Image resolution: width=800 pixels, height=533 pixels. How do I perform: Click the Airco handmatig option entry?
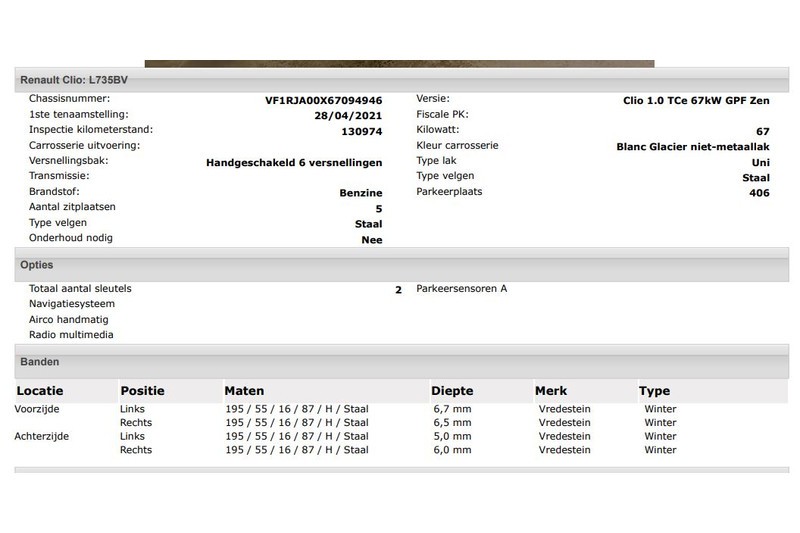coord(70,320)
